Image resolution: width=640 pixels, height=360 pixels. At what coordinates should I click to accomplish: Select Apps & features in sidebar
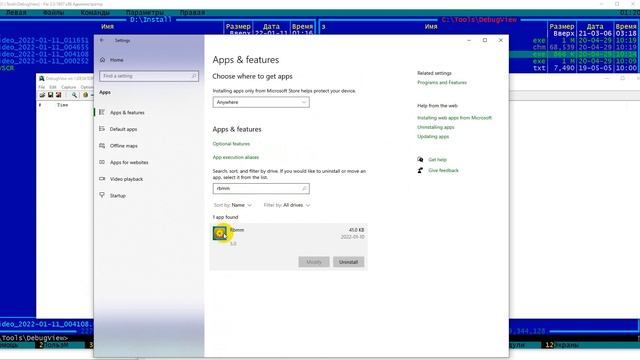pos(127,113)
